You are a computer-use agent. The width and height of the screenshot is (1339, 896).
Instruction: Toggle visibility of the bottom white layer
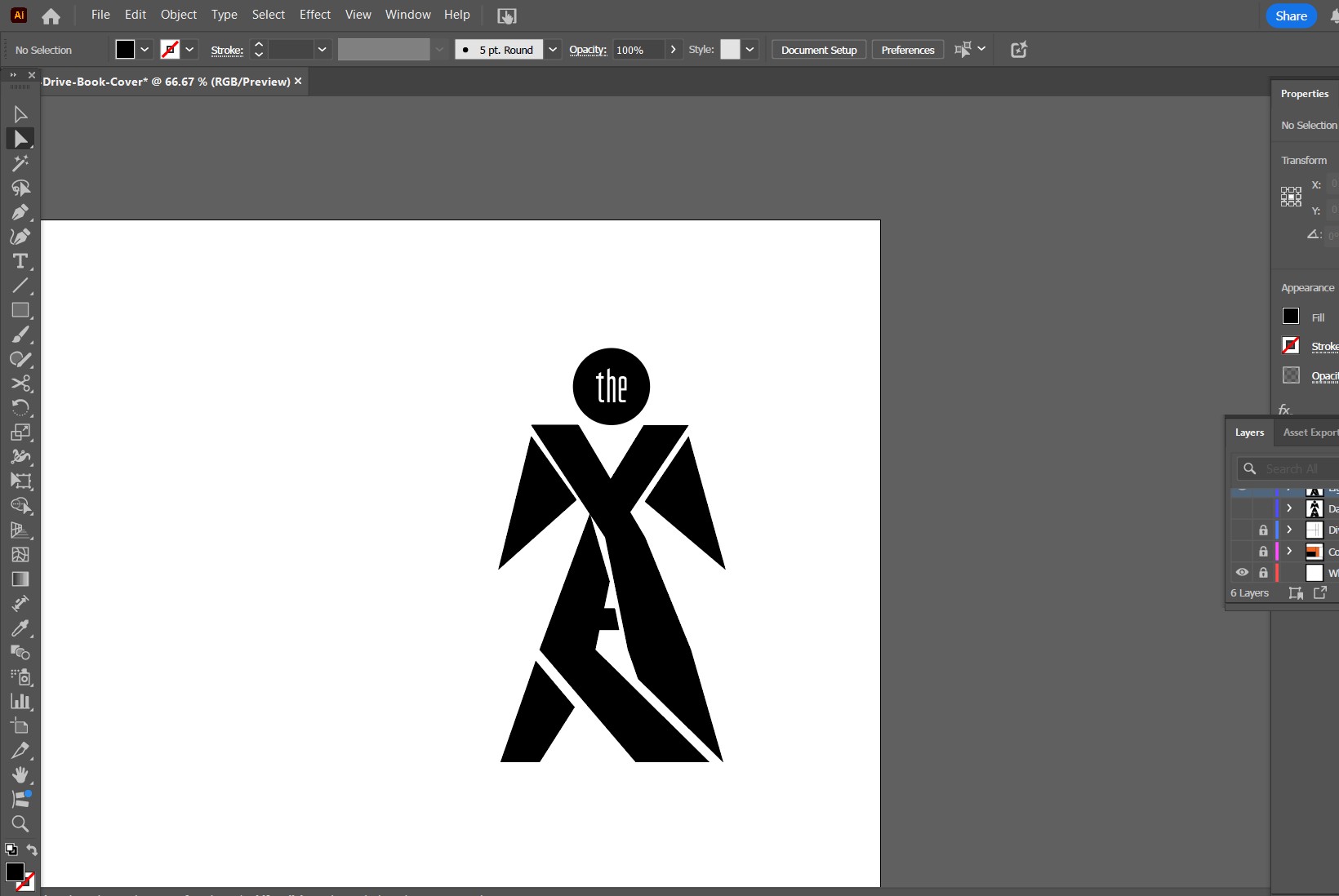(x=1242, y=572)
